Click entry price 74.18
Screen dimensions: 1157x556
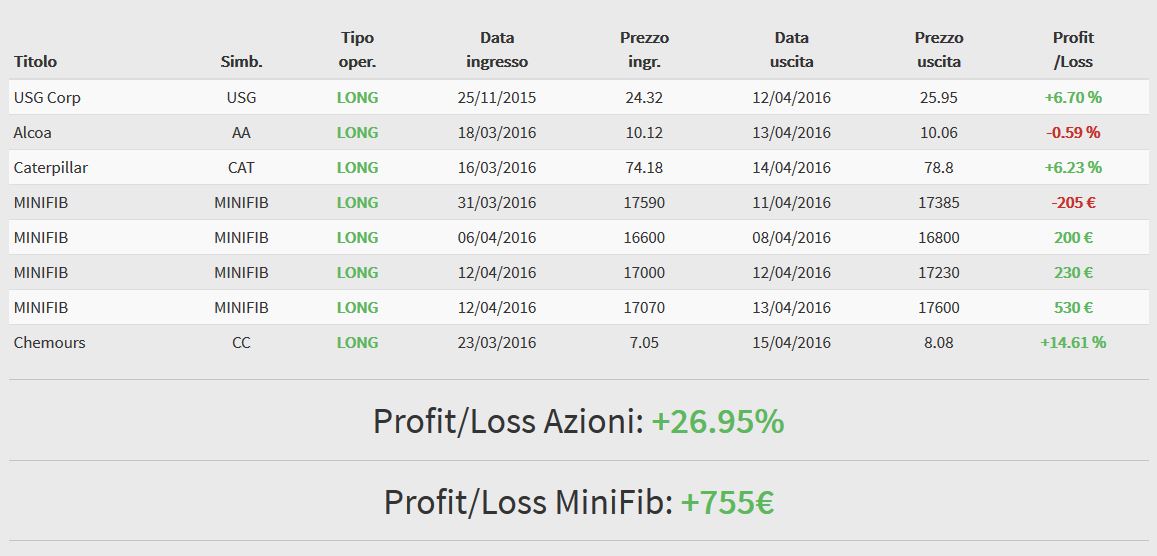(x=644, y=168)
